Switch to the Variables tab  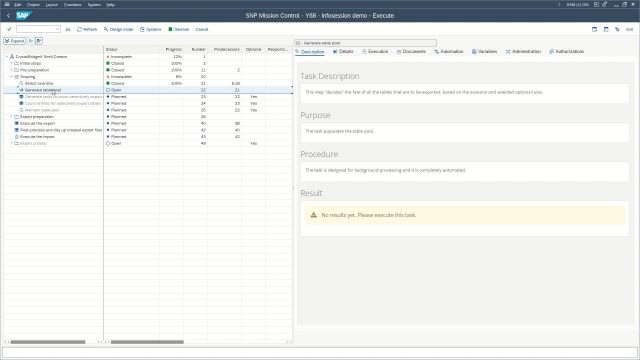point(484,51)
